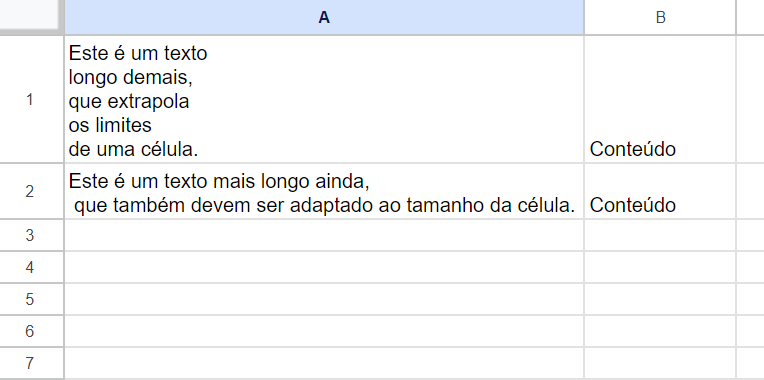Image resolution: width=764 pixels, height=380 pixels.
Task: Select empty cell A3
Action: [x=324, y=235]
